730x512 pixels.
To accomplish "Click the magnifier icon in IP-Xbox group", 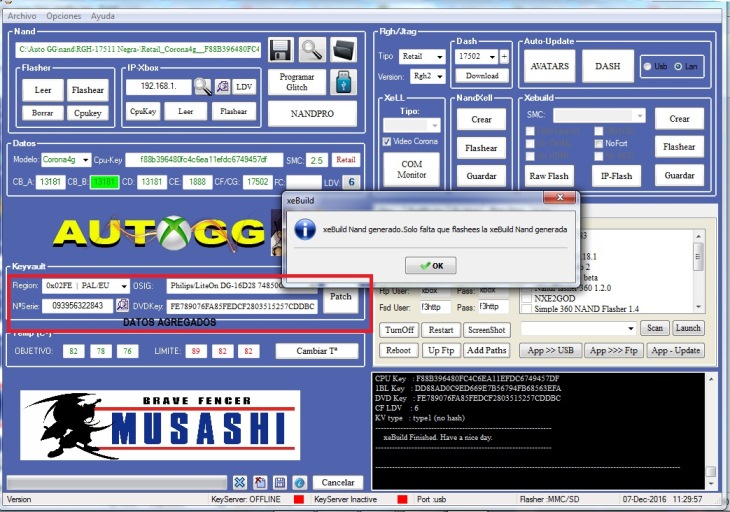I will (x=203, y=87).
